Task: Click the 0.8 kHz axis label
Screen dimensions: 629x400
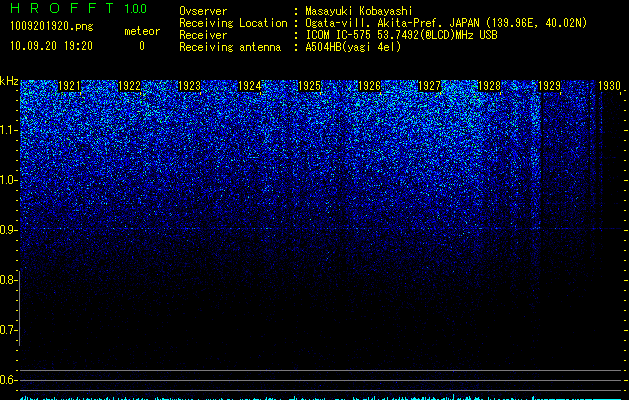Action: [7, 280]
